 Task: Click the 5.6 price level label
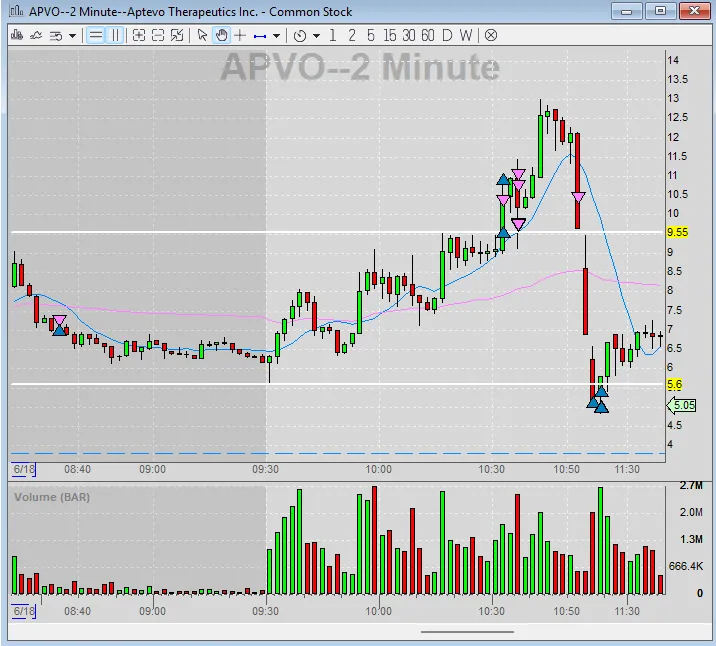click(x=674, y=384)
